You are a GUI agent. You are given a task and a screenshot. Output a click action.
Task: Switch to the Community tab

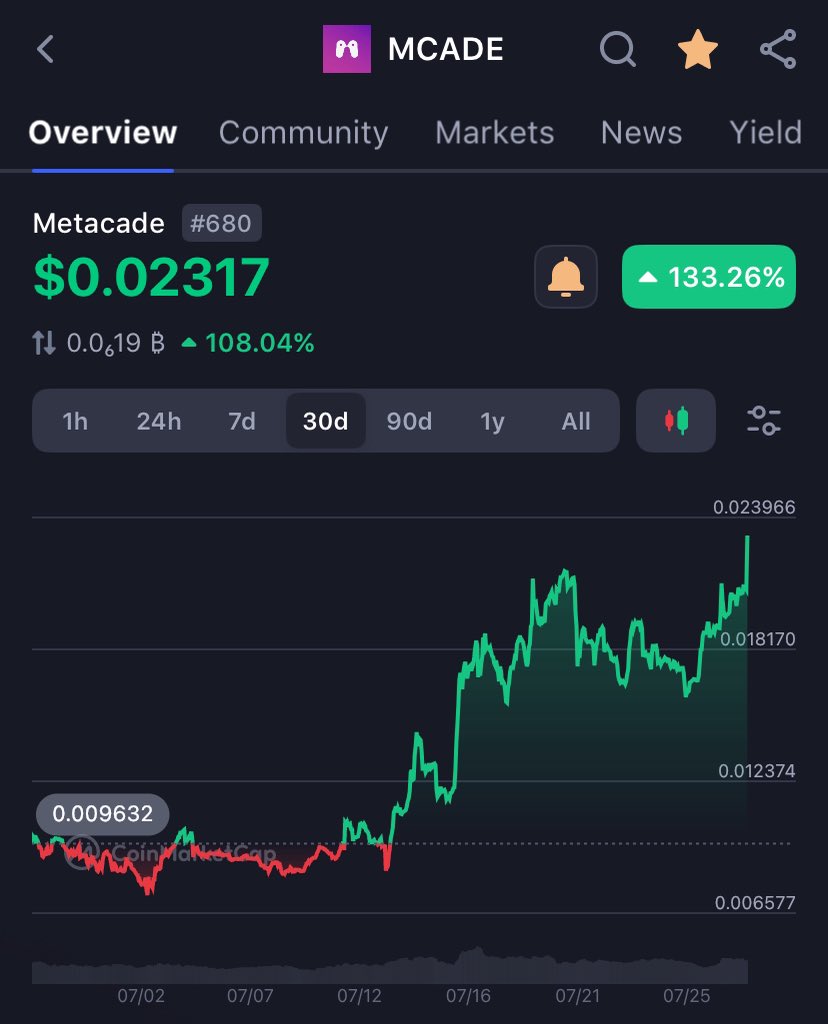pos(303,133)
